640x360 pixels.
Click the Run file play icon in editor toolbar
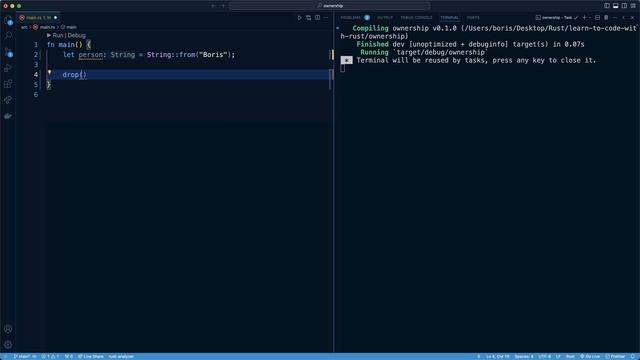coord(300,18)
